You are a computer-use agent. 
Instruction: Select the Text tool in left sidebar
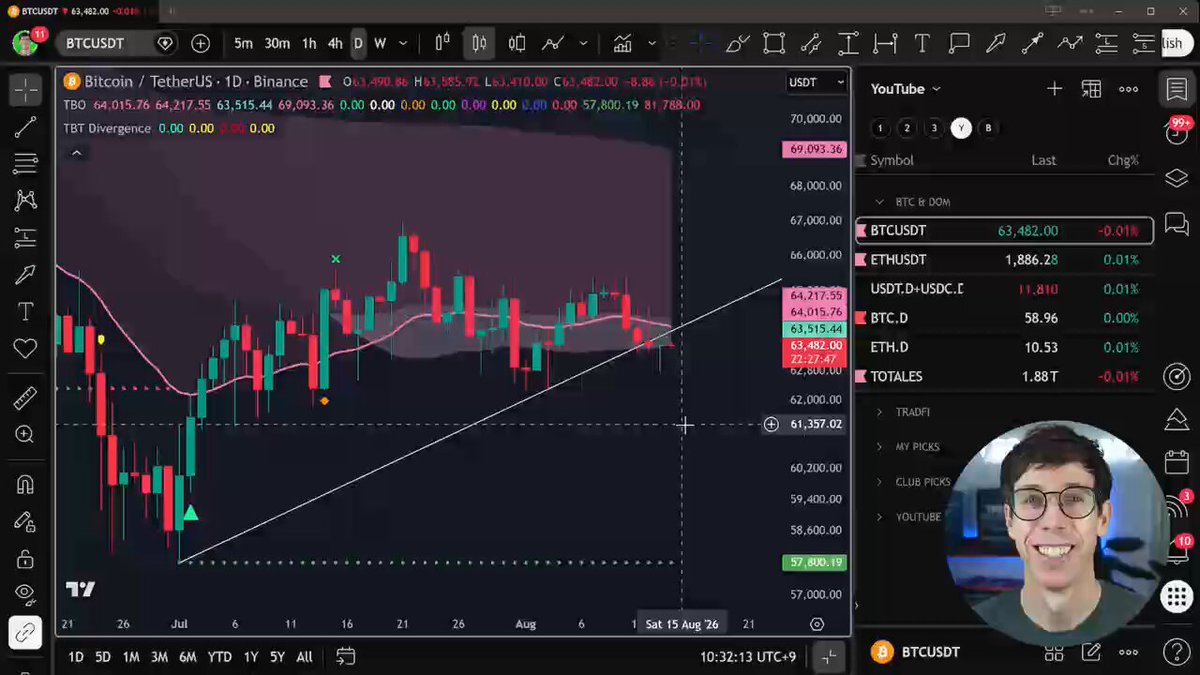25,311
